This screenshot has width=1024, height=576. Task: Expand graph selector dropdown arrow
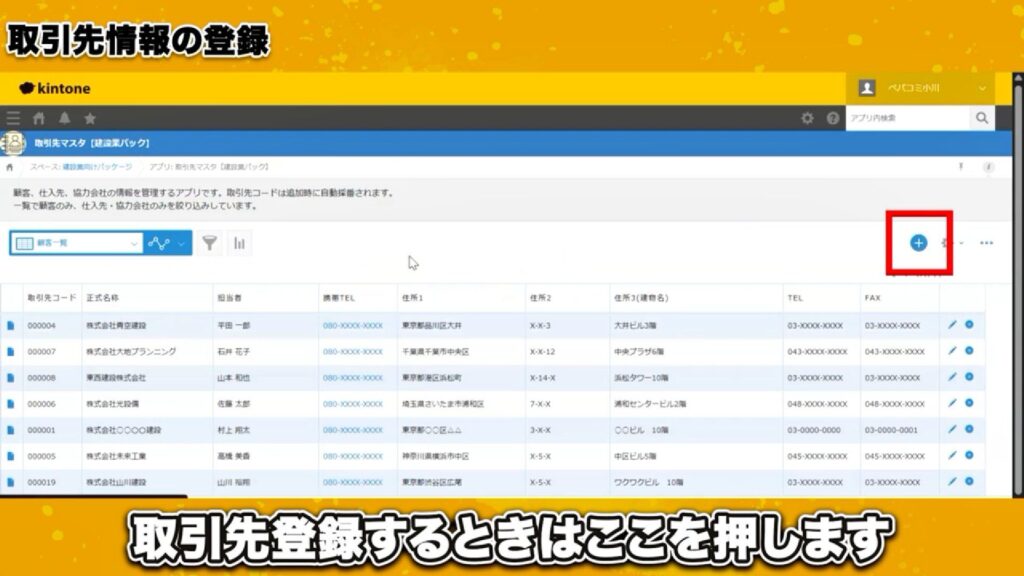(x=182, y=244)
